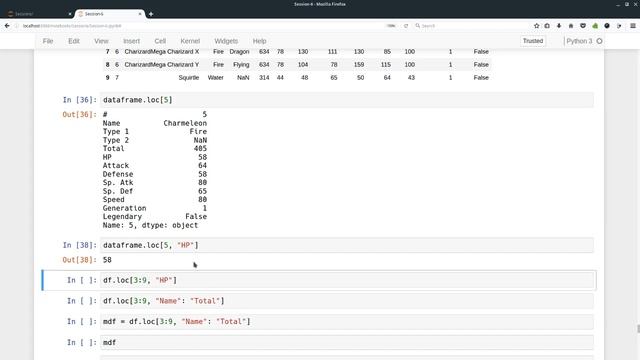
Task: Open the Widgets menu
Action: pos(226,41)
